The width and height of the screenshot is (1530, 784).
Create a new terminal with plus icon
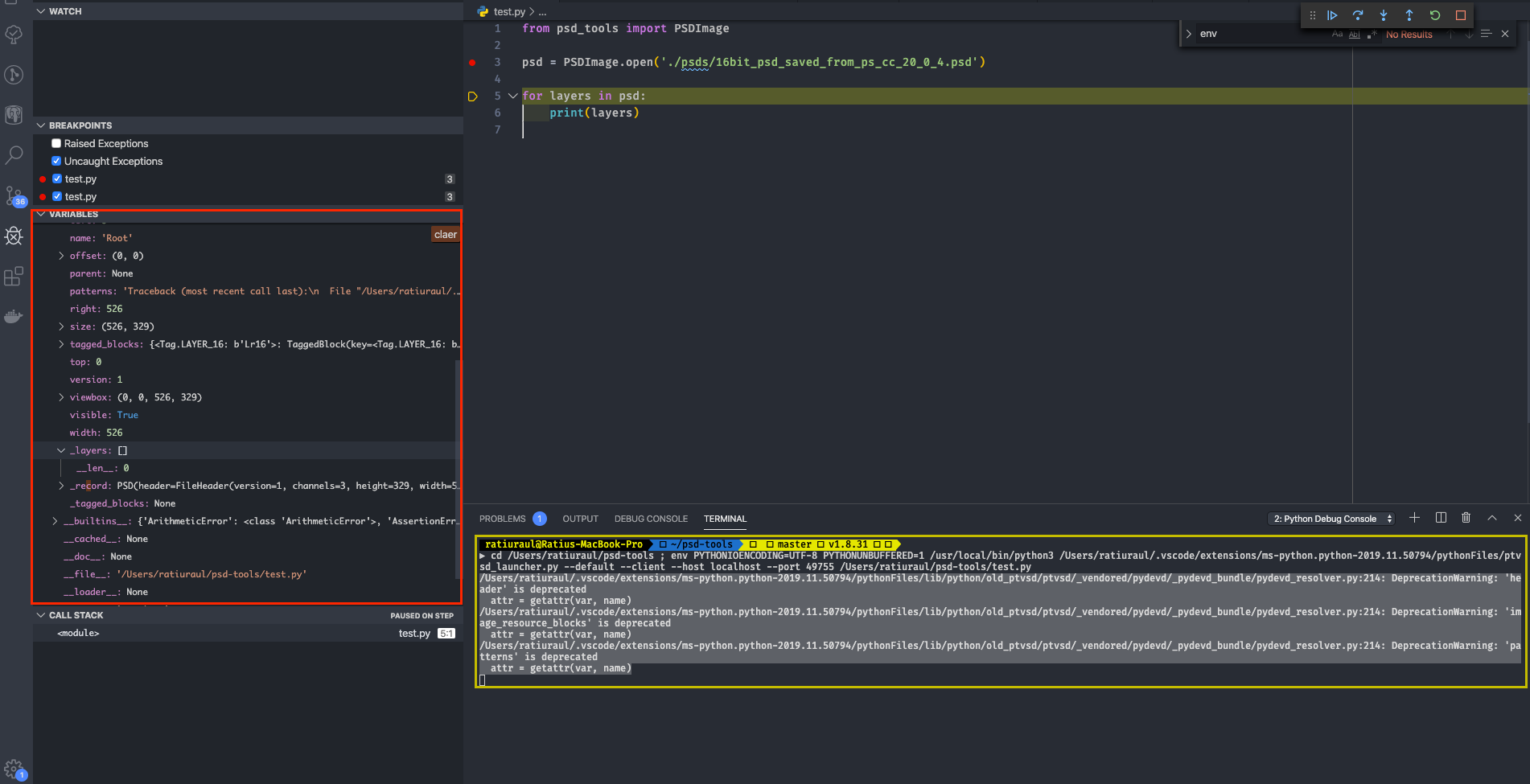pyautogui.click(x=1414, y=518)
